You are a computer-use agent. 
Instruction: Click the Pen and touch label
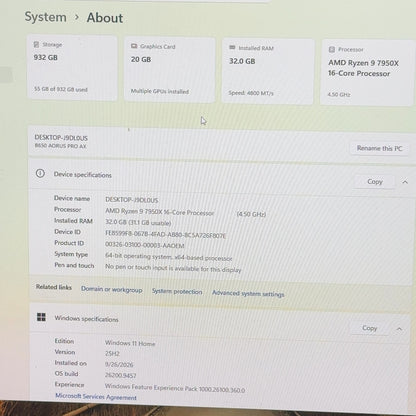click(74, 265)
